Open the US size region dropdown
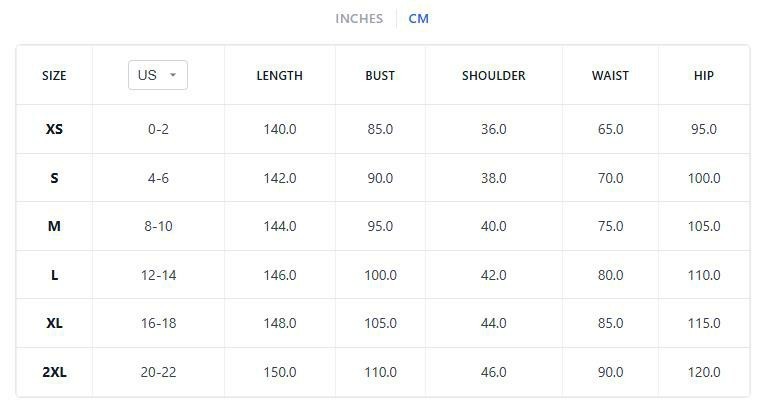The height and width of the screenshot is (407, 761). point(157,75)
